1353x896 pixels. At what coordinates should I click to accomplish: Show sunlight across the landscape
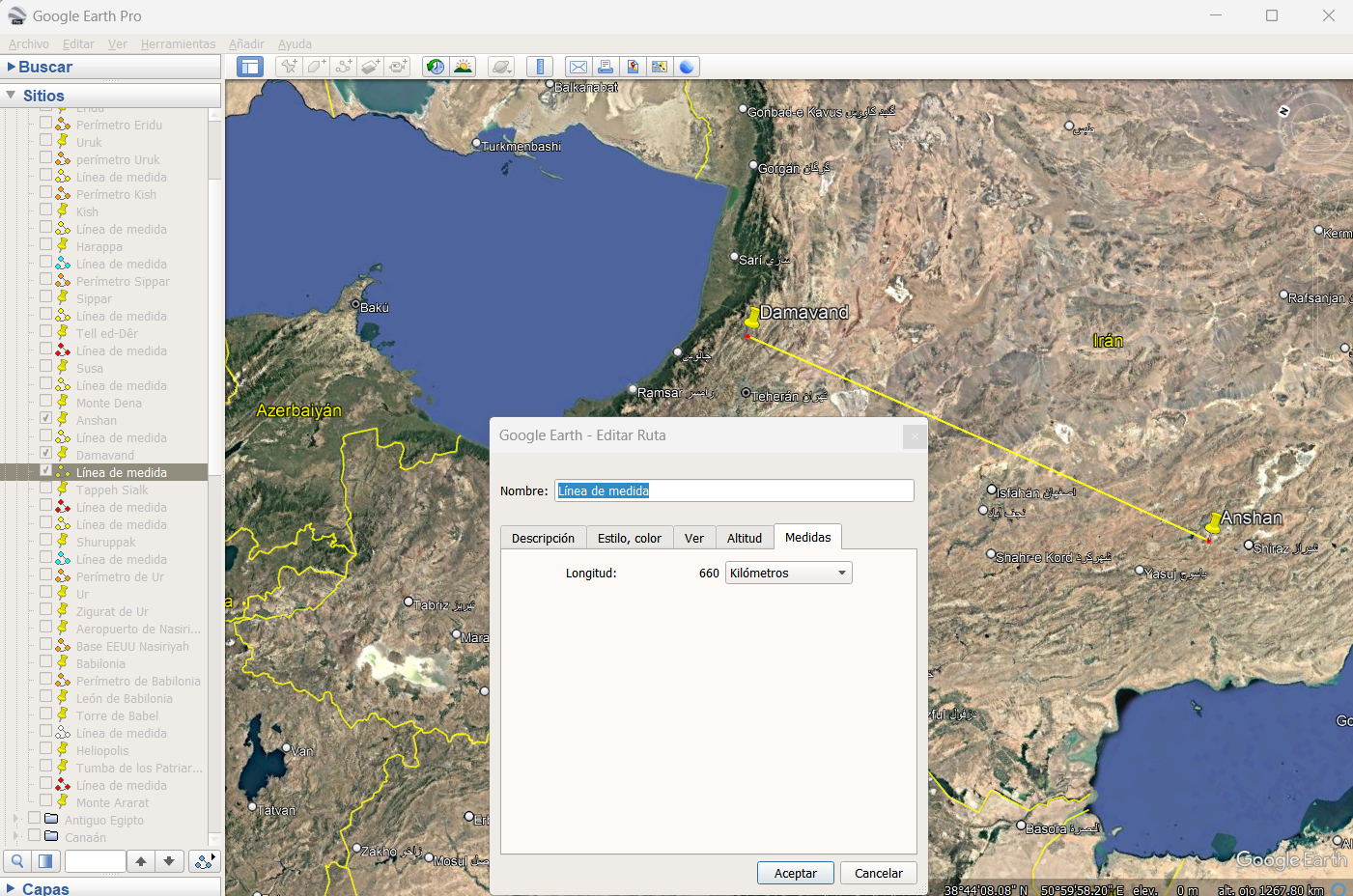click(x=463, y=67)
